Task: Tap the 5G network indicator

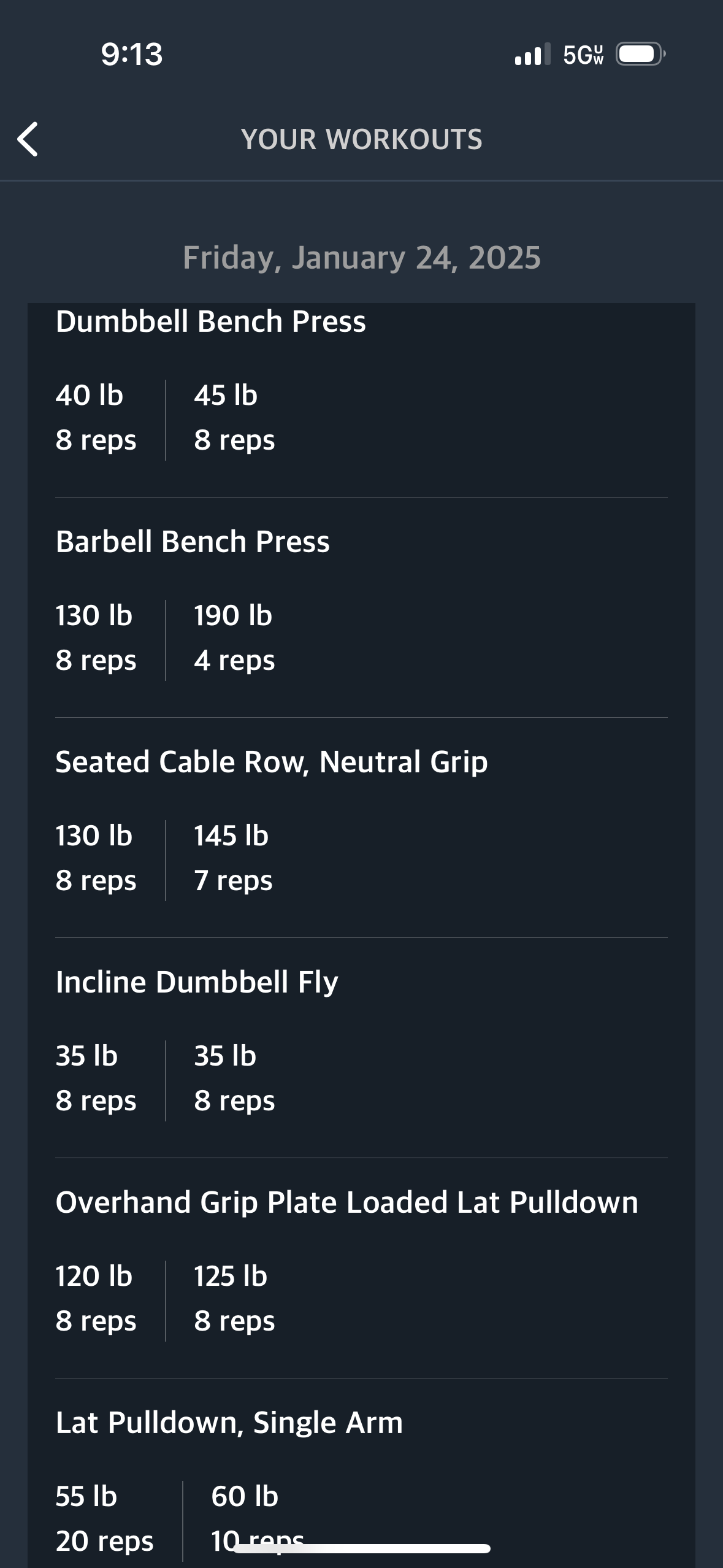Action: (583, 55)
